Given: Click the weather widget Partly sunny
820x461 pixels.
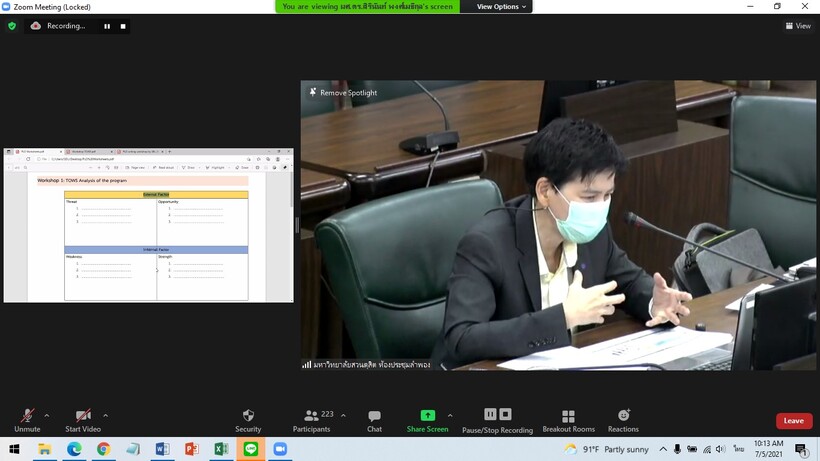Looking at the screenshot, I should (x=607, y=449).
